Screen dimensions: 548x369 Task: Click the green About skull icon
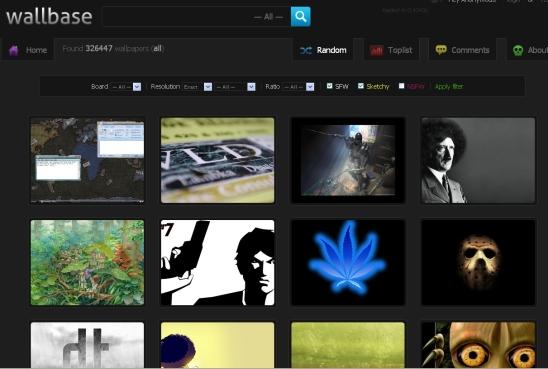click(518, 50)
